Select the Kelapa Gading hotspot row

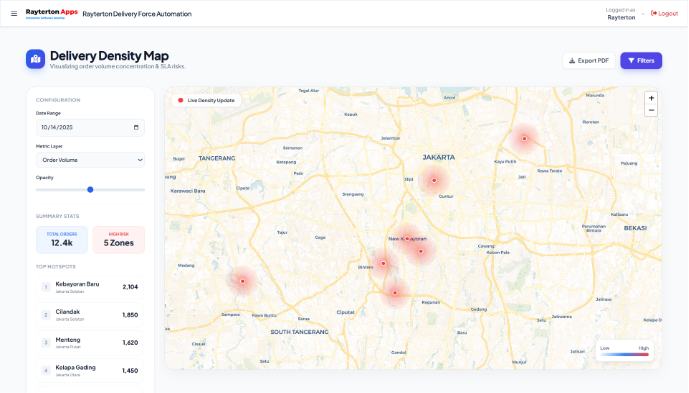click(x=90, y=371)
